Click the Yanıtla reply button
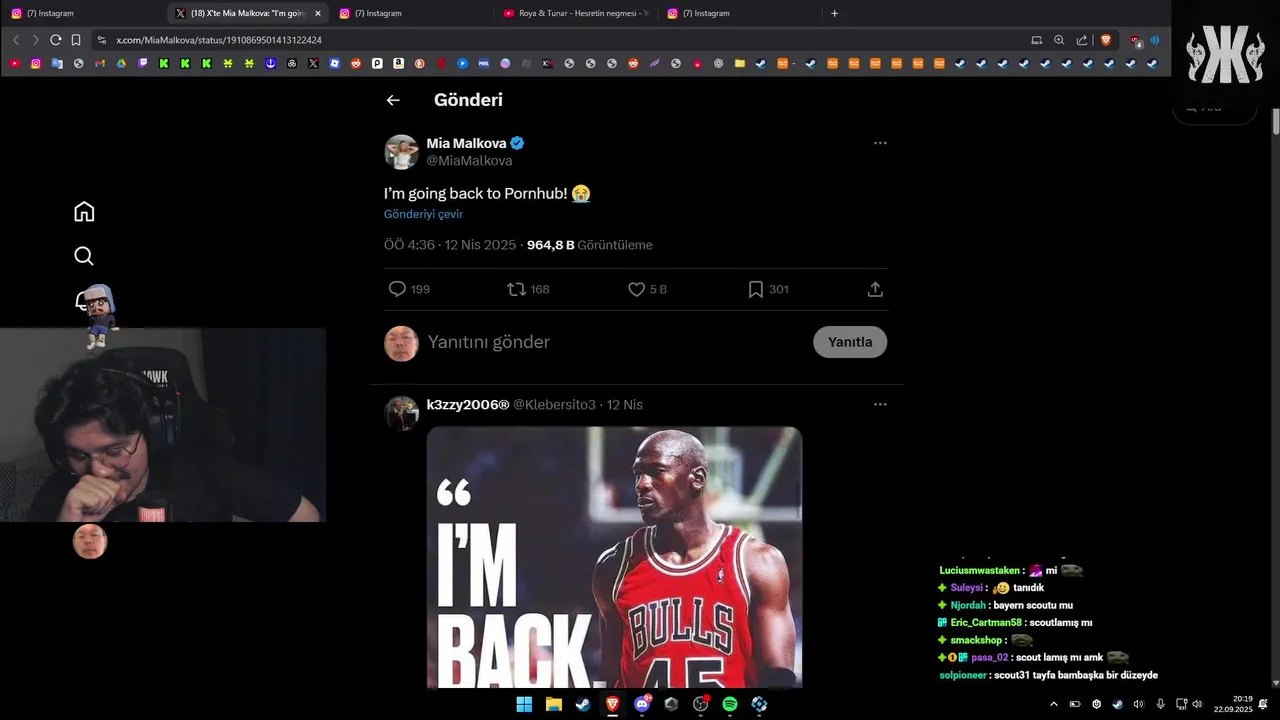This screenshot has height=720, width=1280. coord(850,342)
